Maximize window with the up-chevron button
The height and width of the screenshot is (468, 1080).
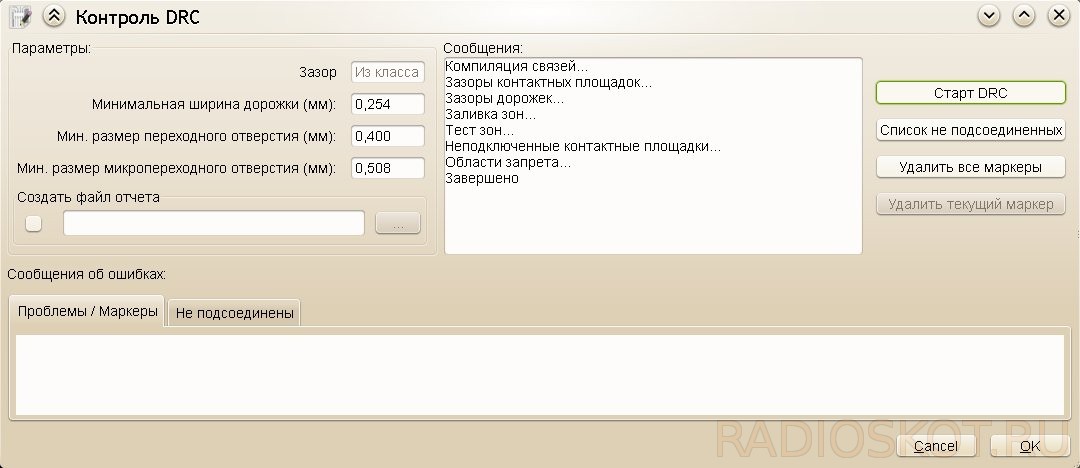[x=1024, y=16]
